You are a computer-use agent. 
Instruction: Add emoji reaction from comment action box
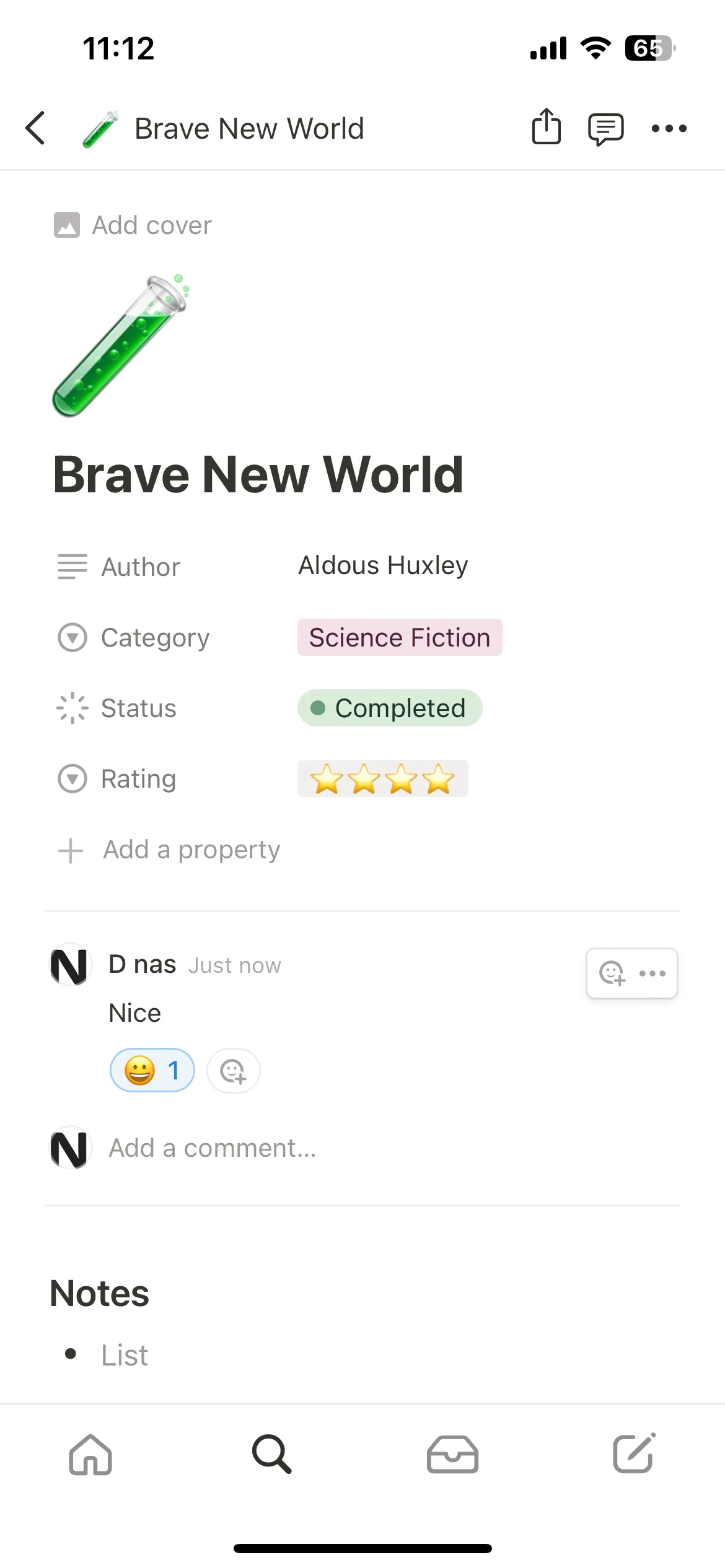click(612, 973)
